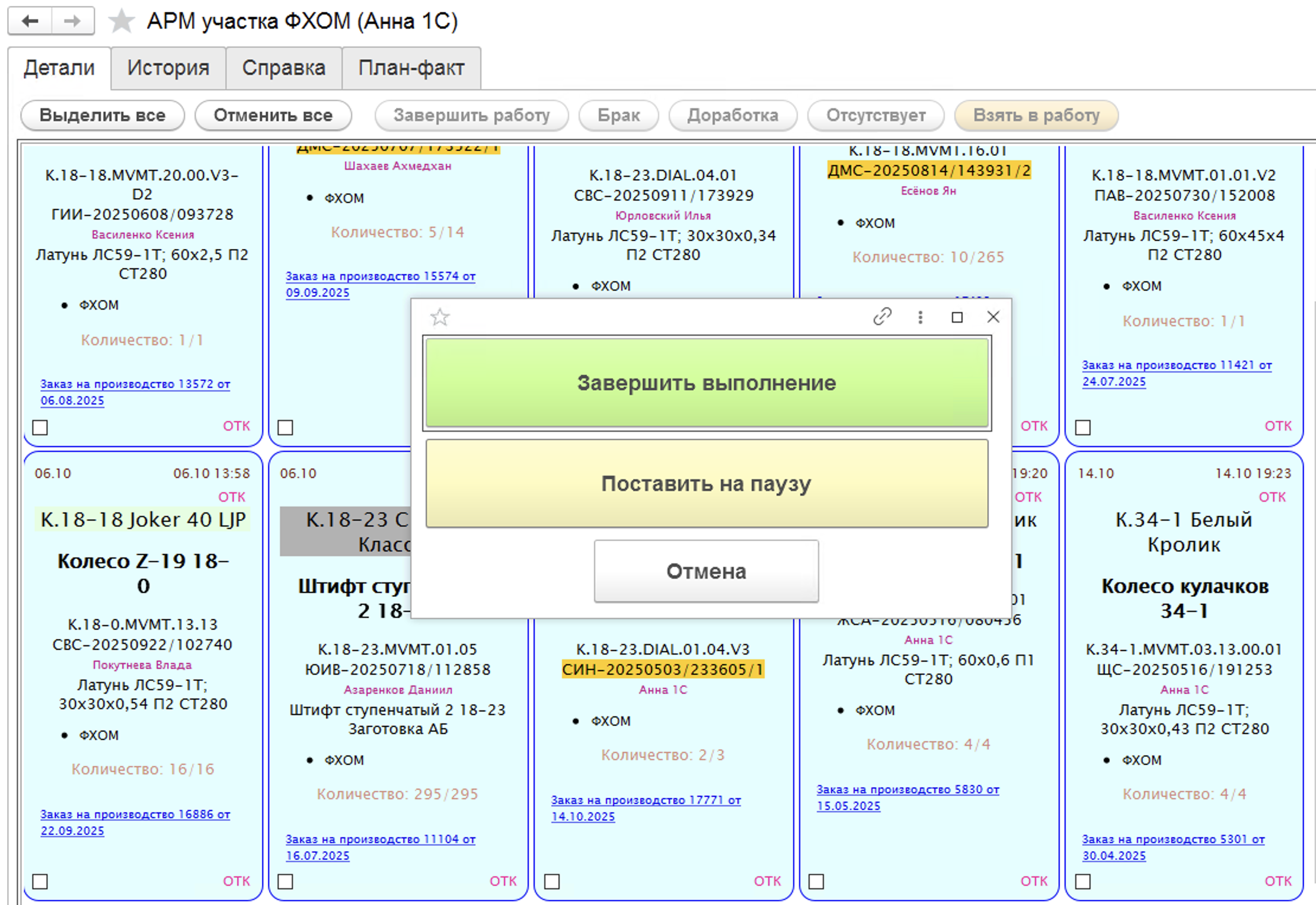Viewport: 1316px width, 905px height.
Task: Open link Заказ на производство 16886
Action: [135, 815]
